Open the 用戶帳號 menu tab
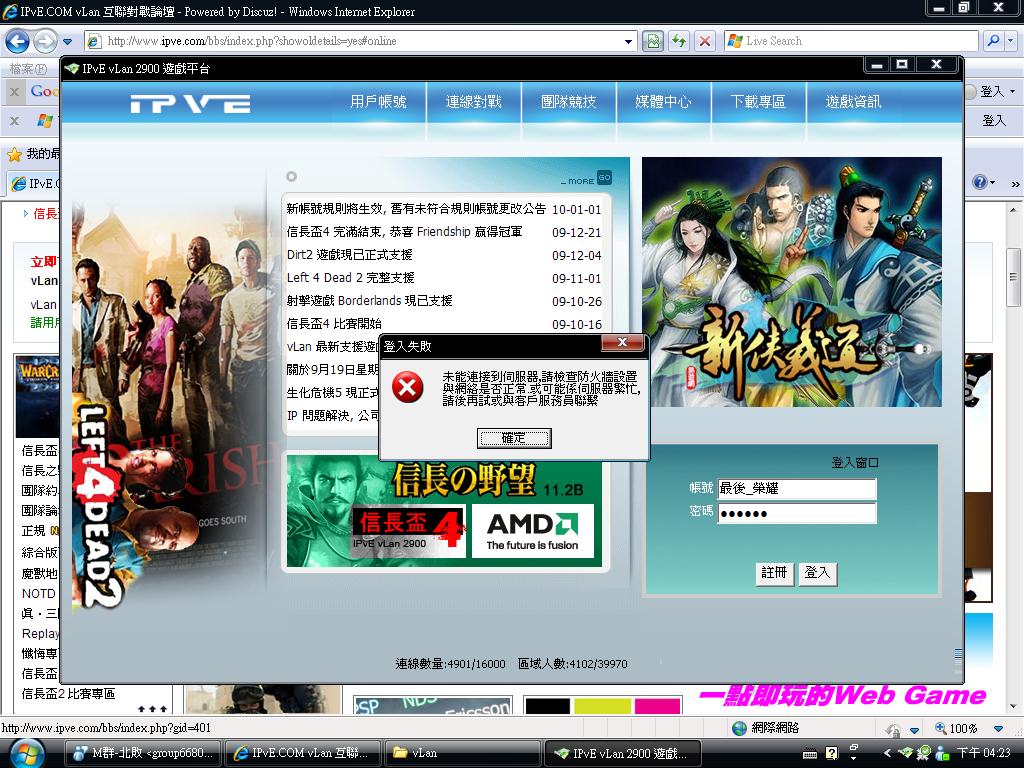The width and height of the screenshot is (1024, 768). [378, 101]
